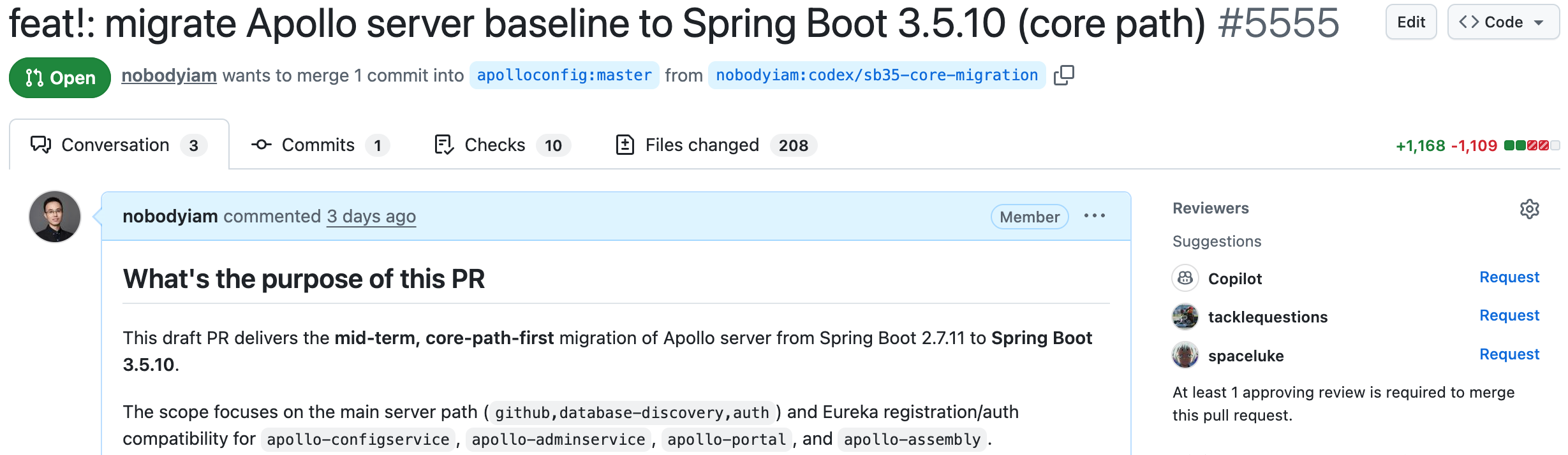Request review from Copilot

tap(1509, 277)
